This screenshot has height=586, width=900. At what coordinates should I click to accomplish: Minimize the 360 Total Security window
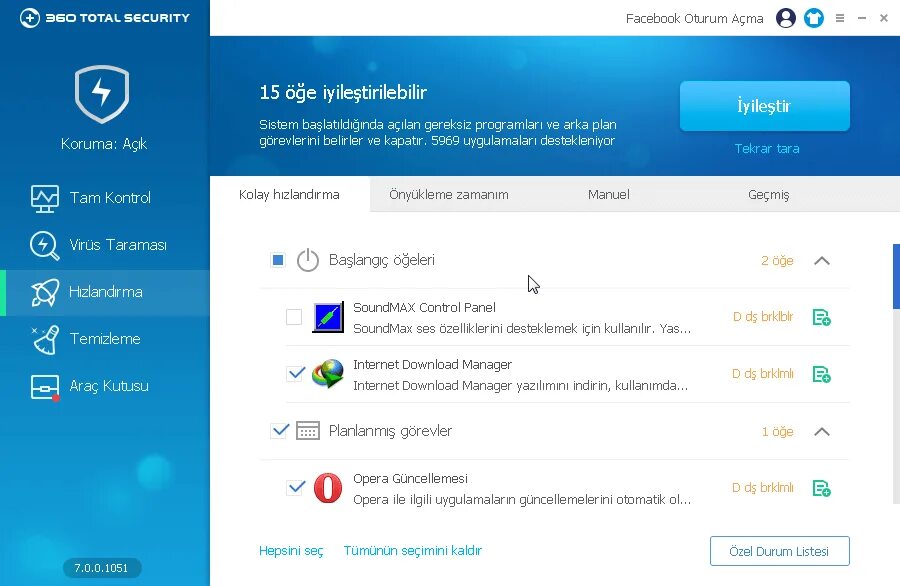[862, 18]
